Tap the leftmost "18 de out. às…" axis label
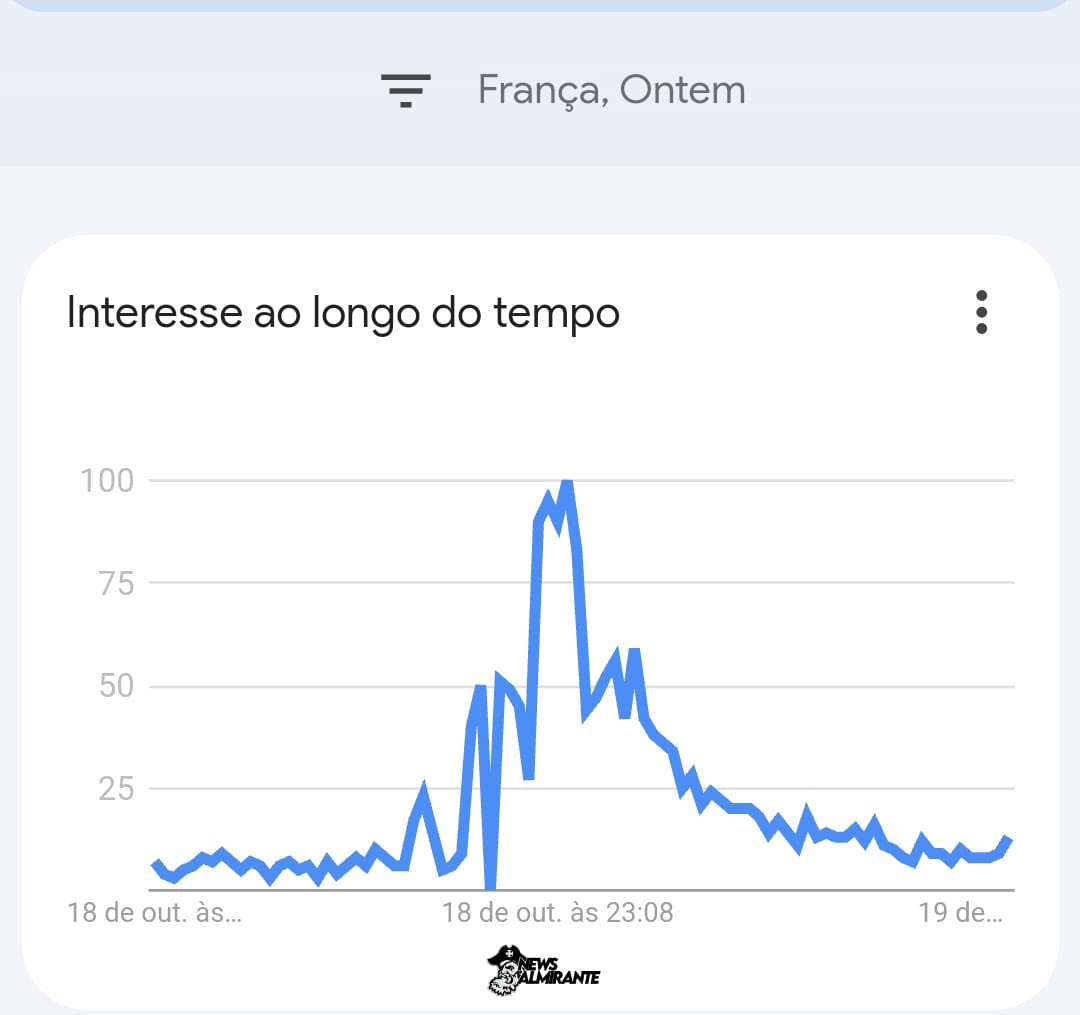 (154, 913)
